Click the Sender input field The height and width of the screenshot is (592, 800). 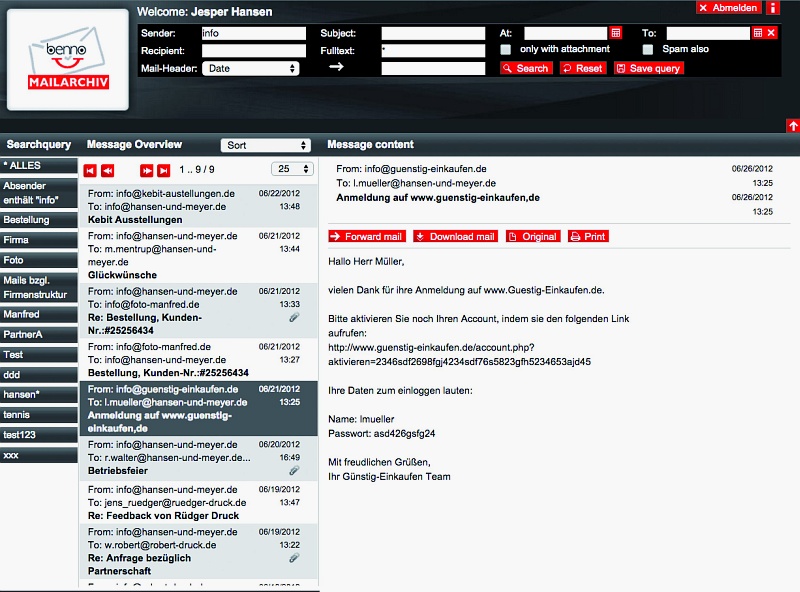(x=254, y=33)
